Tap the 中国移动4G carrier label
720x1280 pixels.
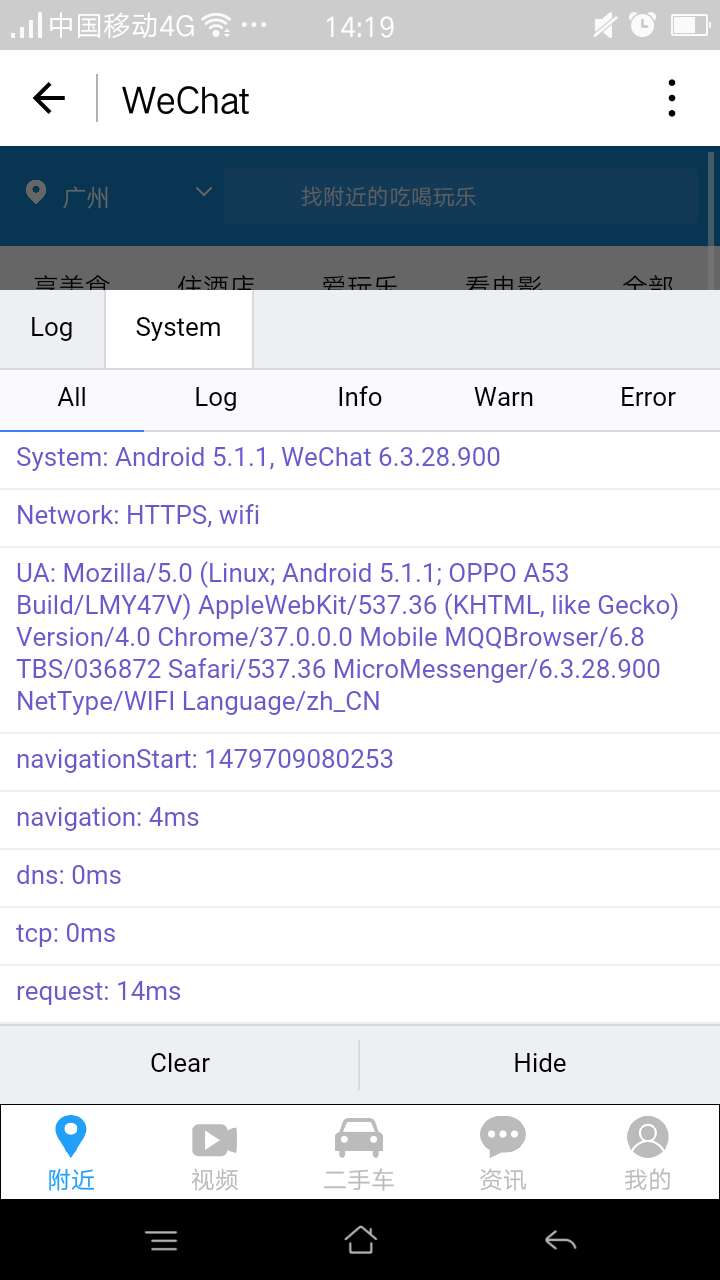pos(122,25)
